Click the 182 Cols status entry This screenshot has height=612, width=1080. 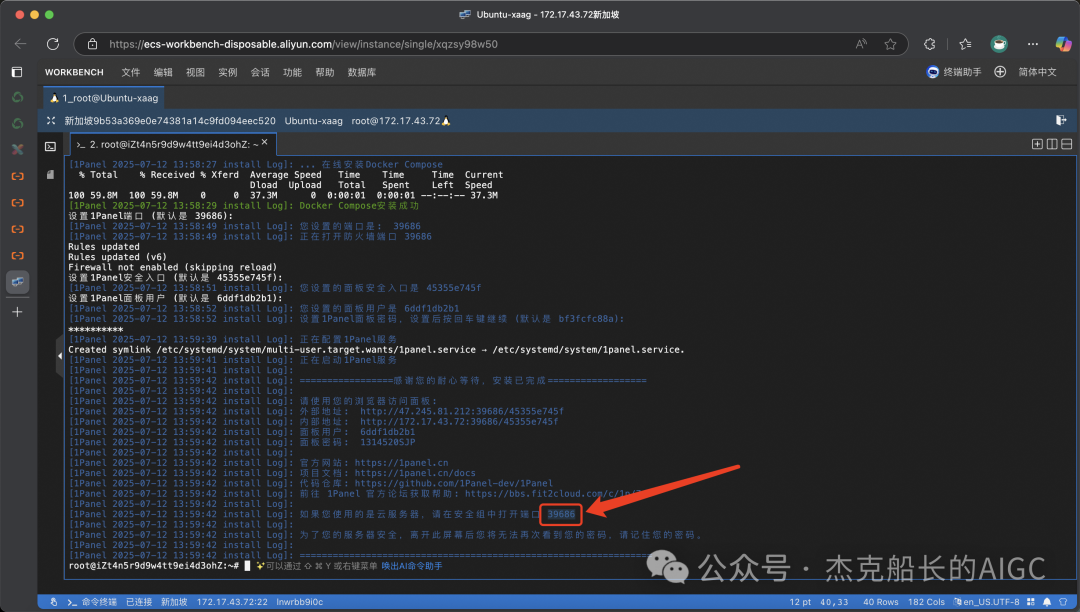926,602
